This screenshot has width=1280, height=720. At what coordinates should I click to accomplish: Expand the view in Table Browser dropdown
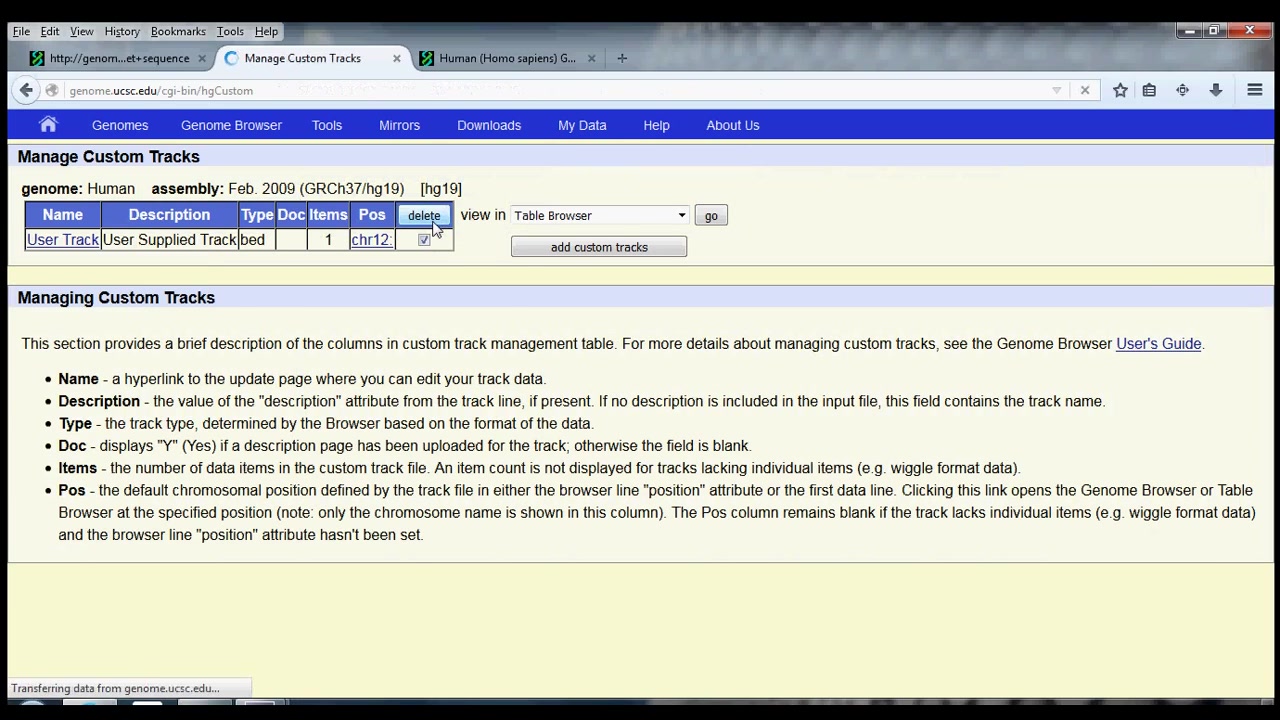click(x=599, y=215)
